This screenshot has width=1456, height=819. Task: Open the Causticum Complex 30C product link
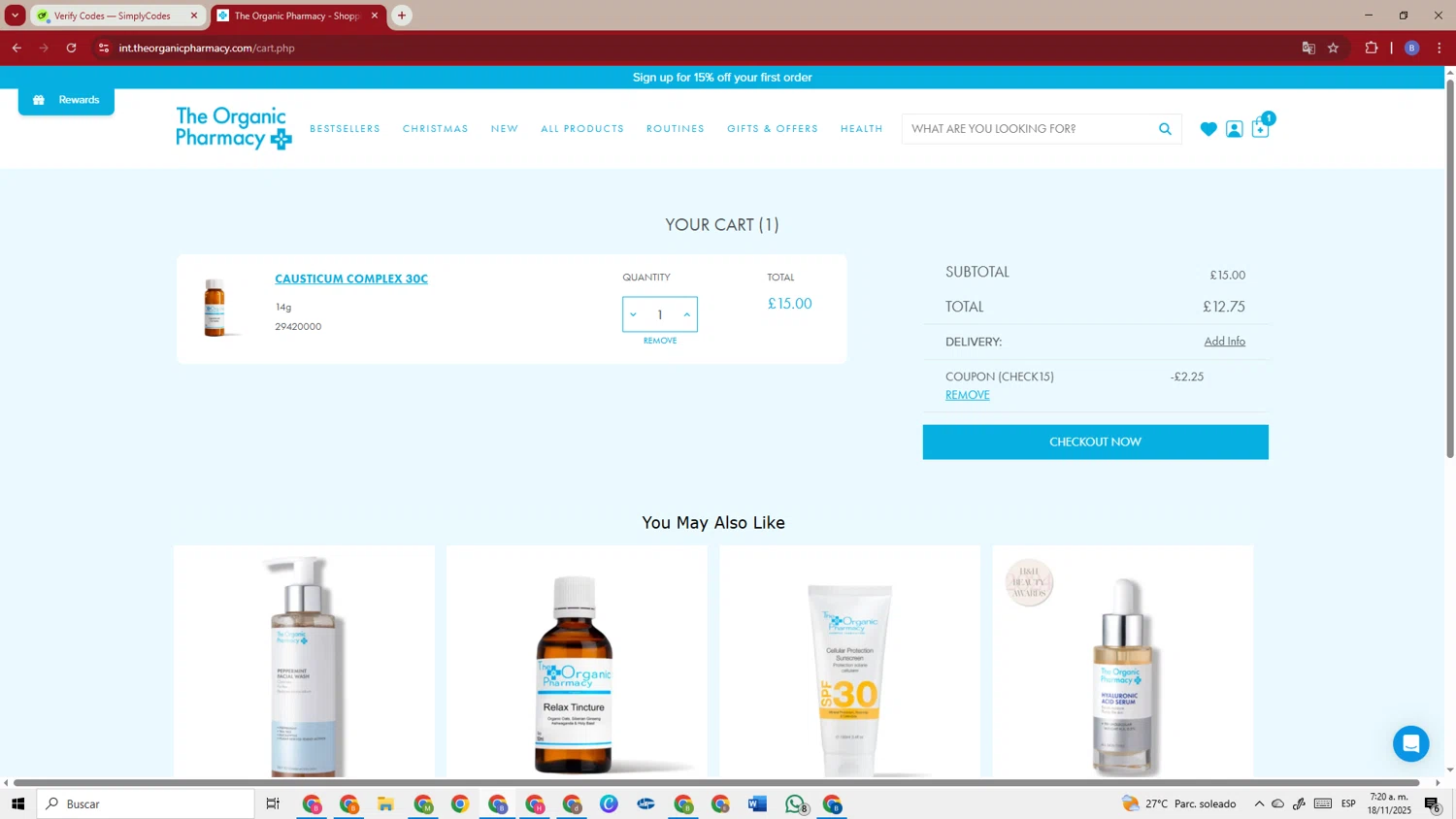[x=351, y=278]
